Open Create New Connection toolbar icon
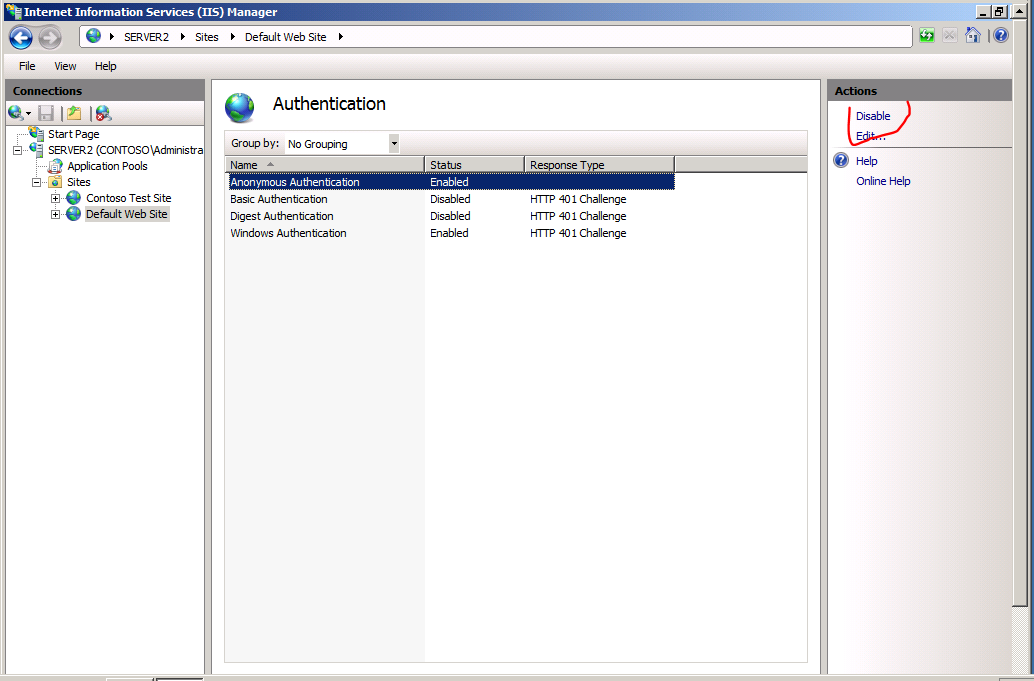The image size is (1034, 681). [x=15, y=113]
